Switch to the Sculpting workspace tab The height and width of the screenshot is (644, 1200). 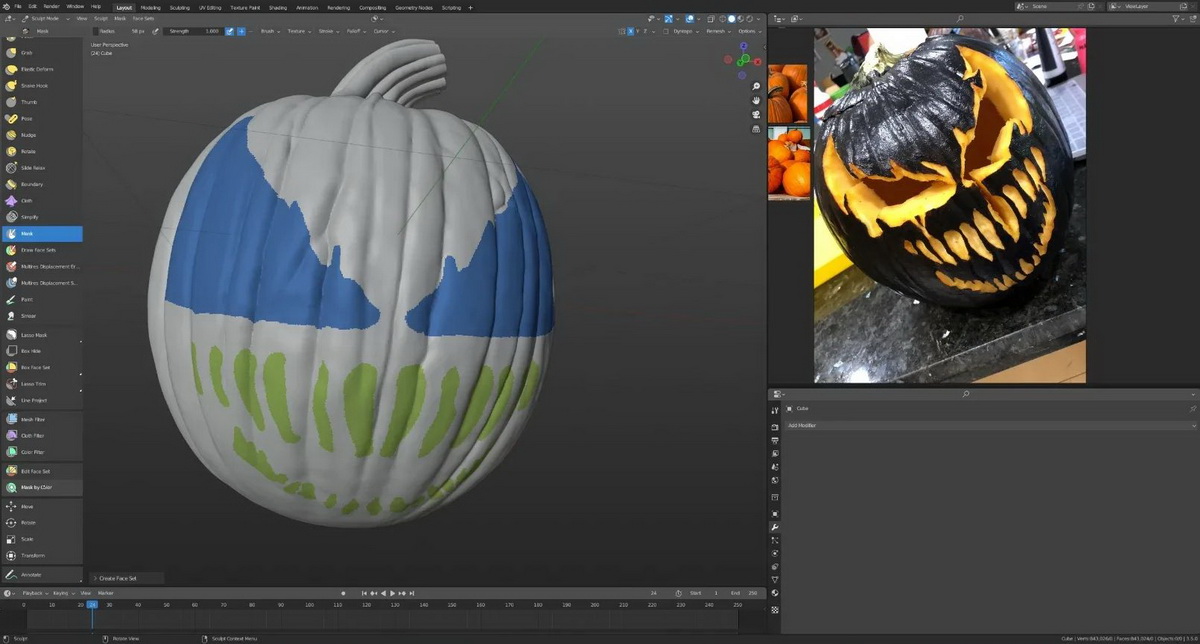point(179,7)
